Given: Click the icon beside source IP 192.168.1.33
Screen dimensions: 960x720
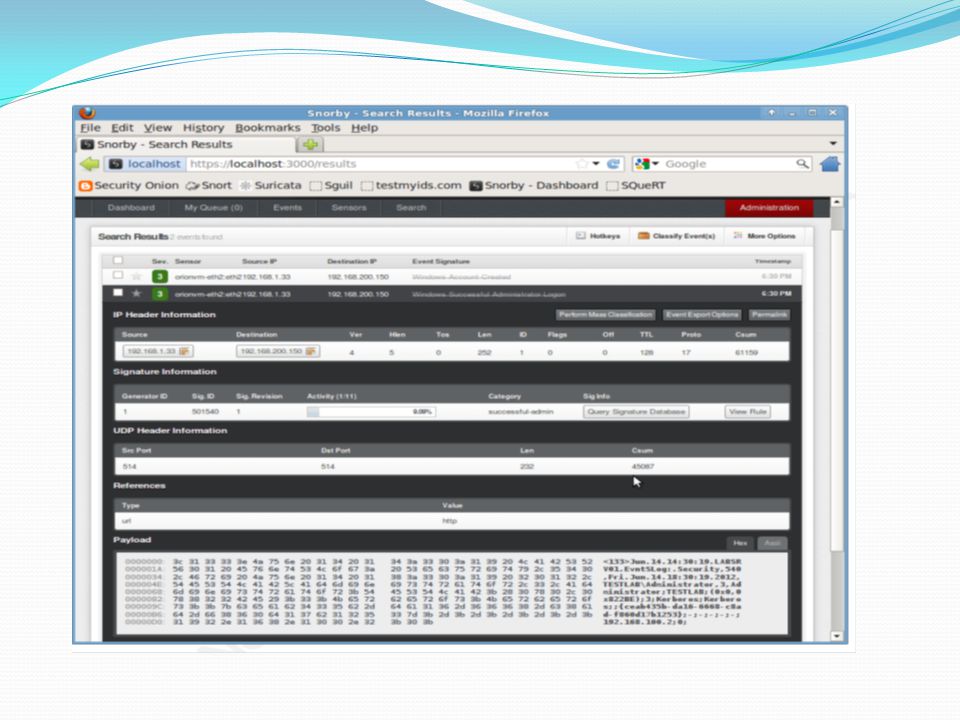Looking at the screenshot, I should tap(184, 351).
